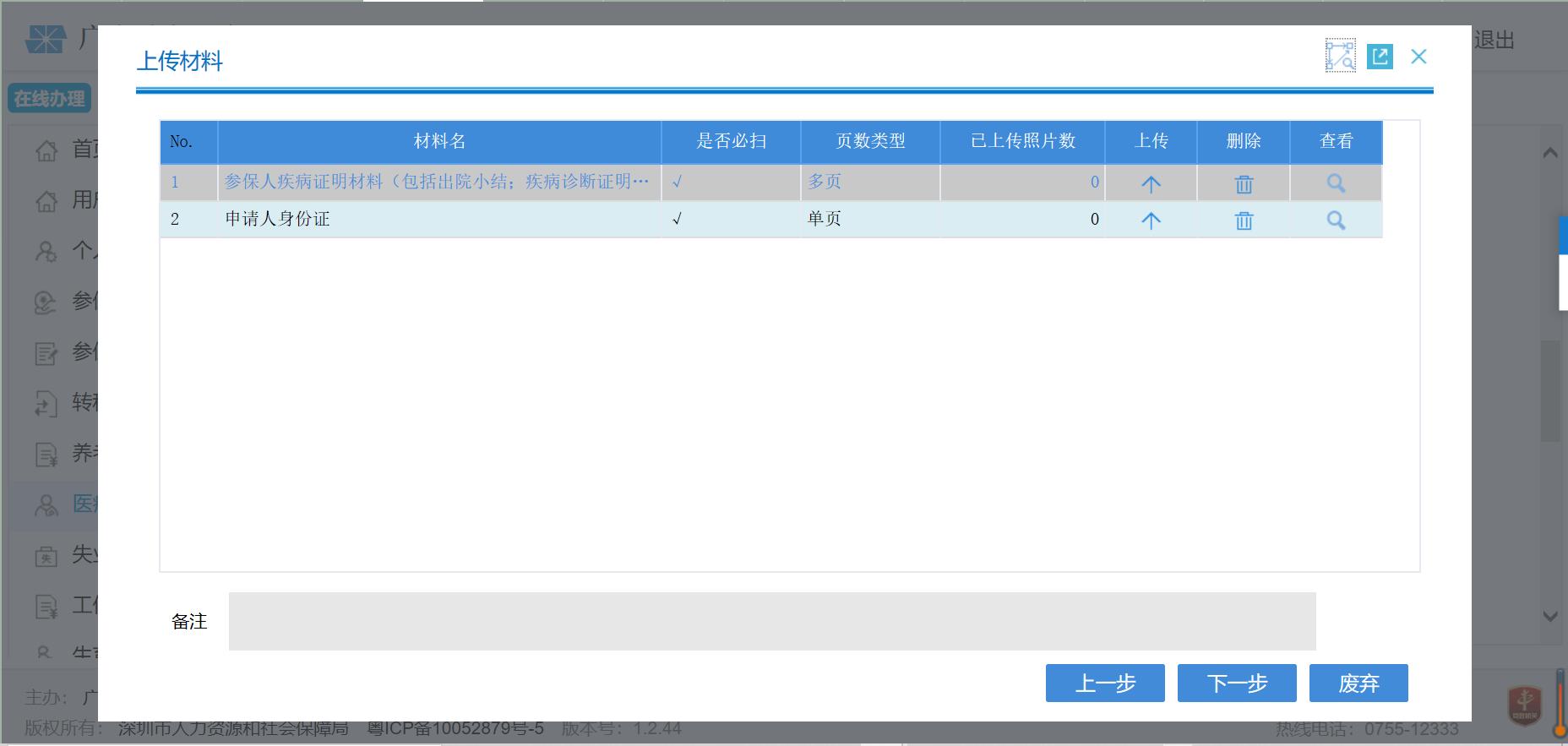This screenshot has height=746, width=1568.
Task: Delete uploads for 申请人身份证 row
Action: click(x=1244, y=221)
